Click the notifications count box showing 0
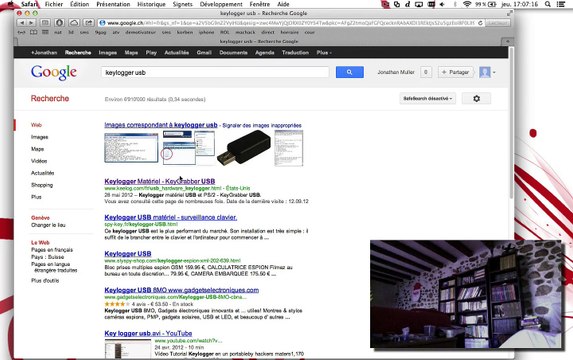Image resolution: width=573 pixels, height=360 pixels. [x=426, y=72]
